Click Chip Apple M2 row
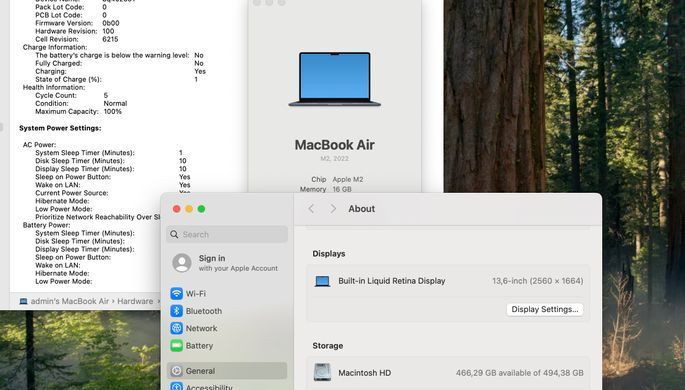The image size is (685, 390). 337,179
